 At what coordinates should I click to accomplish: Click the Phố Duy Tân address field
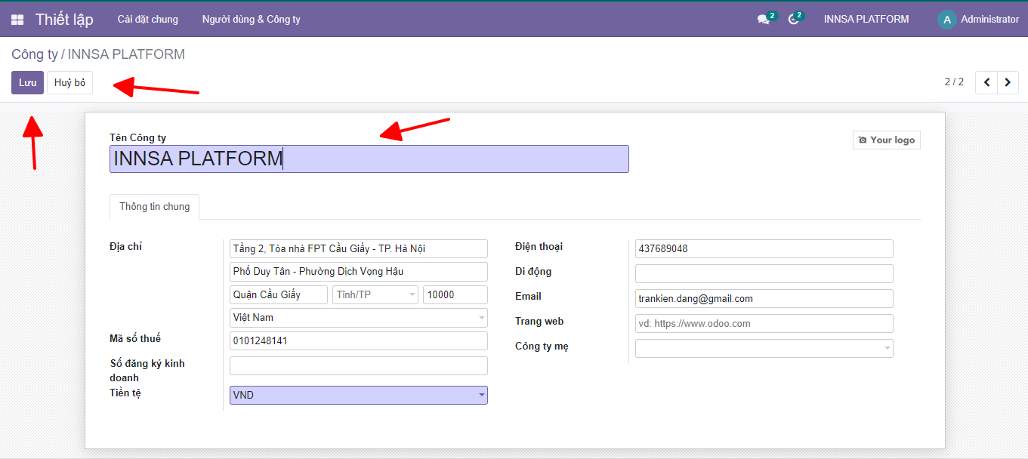pyautogui.click(x=358, y=272)
